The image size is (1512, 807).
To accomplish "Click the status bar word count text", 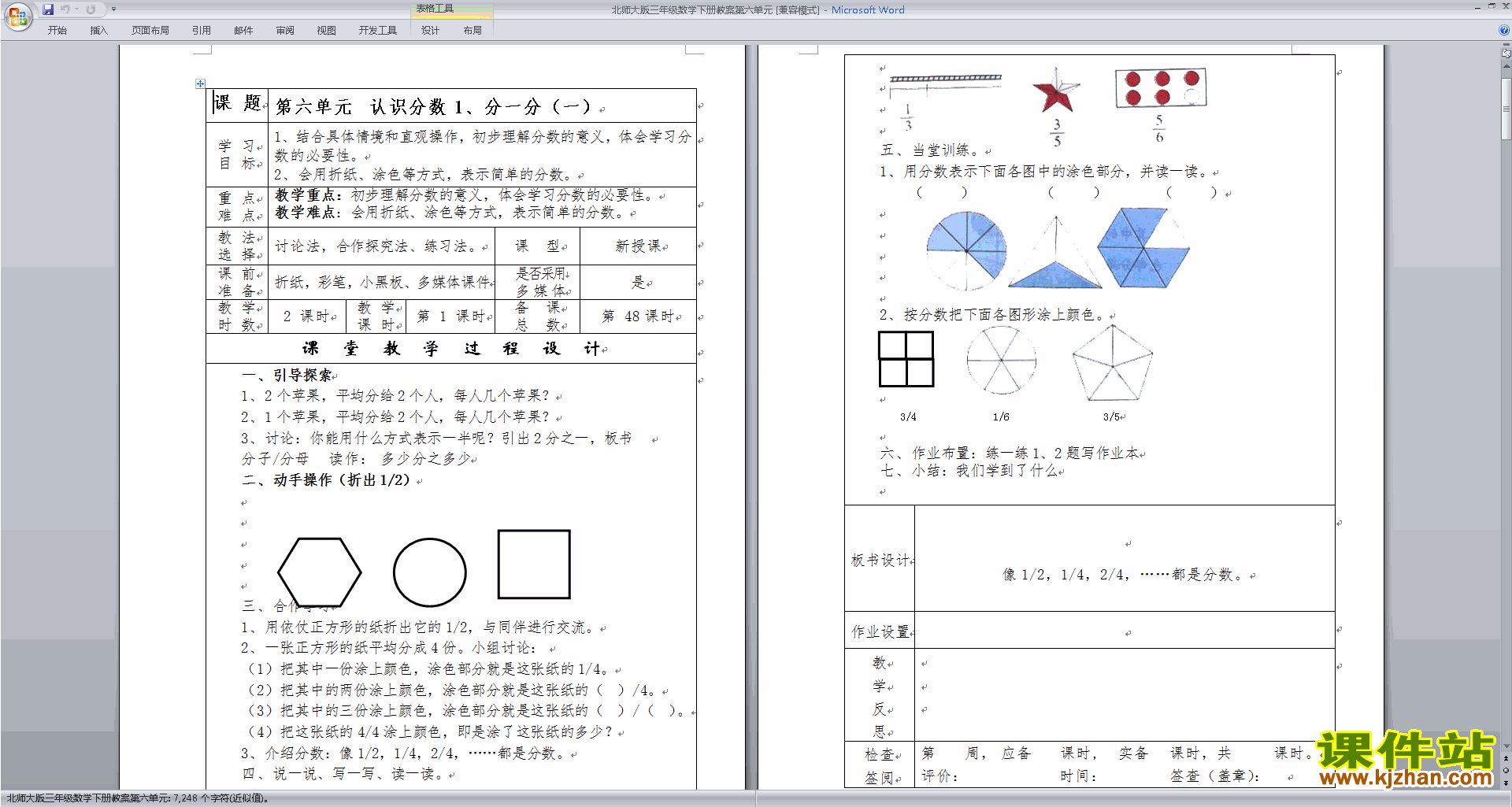I will (x=138, y=798).
